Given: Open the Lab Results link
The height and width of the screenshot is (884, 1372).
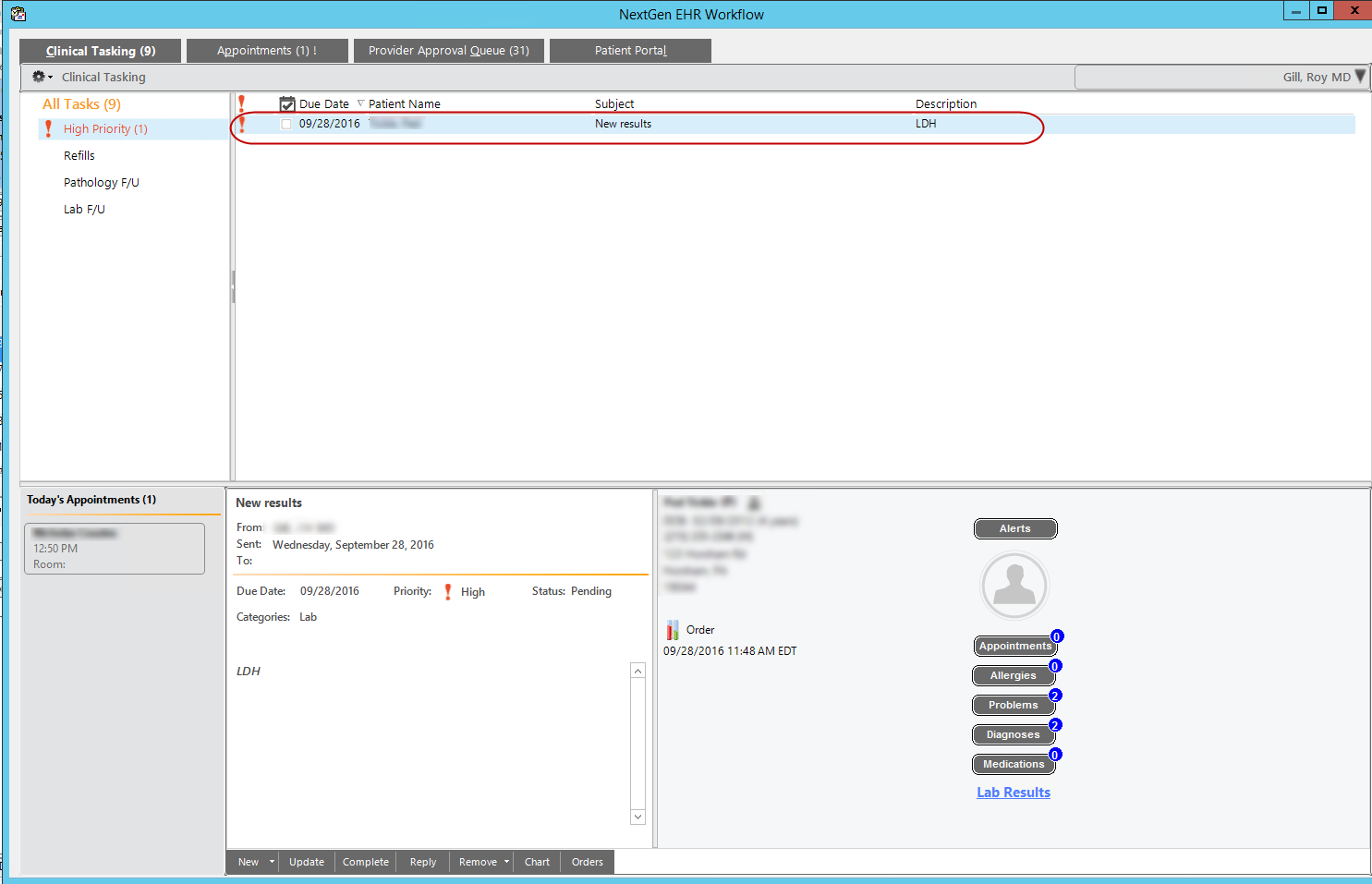Looking at the screenshot, I should pyautogui.click(x=1014, y=793).
